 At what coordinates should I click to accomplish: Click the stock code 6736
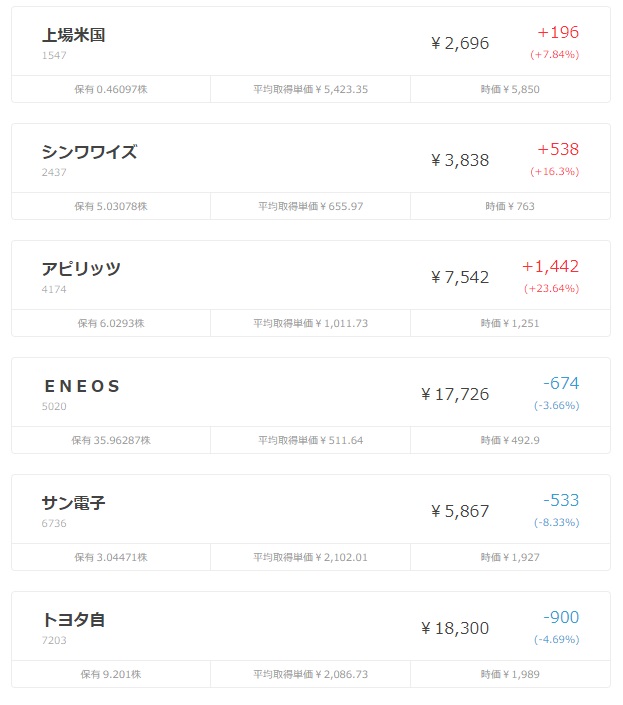tap(54, 523)
